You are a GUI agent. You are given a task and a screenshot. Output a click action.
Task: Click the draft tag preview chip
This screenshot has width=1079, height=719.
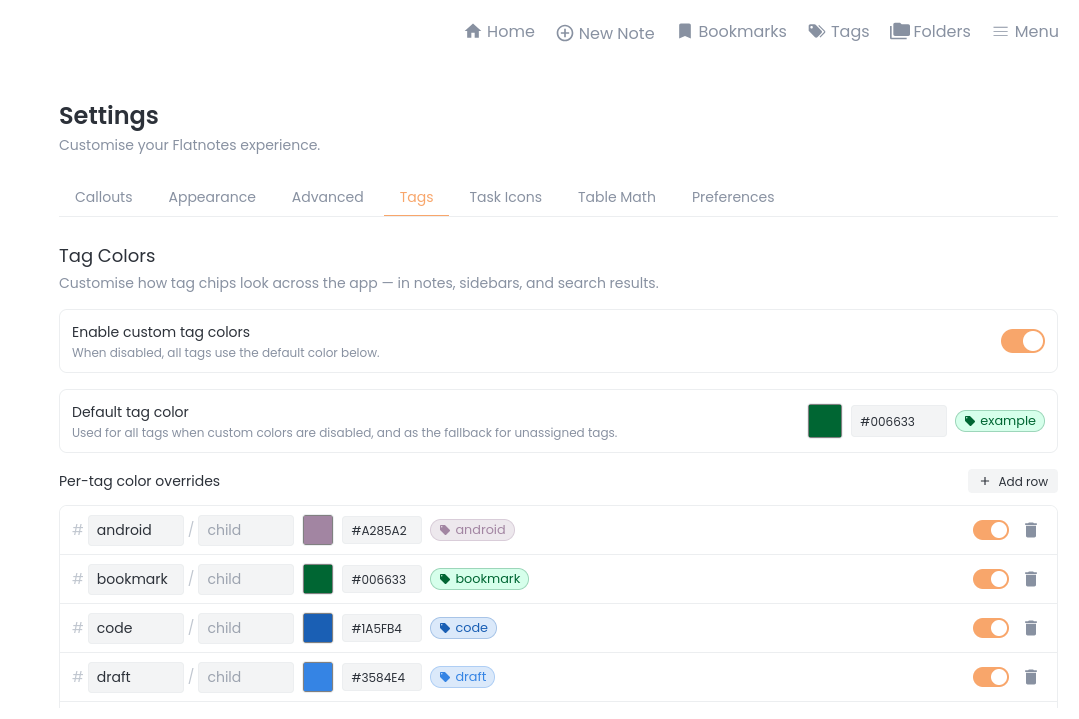point(462,677)
